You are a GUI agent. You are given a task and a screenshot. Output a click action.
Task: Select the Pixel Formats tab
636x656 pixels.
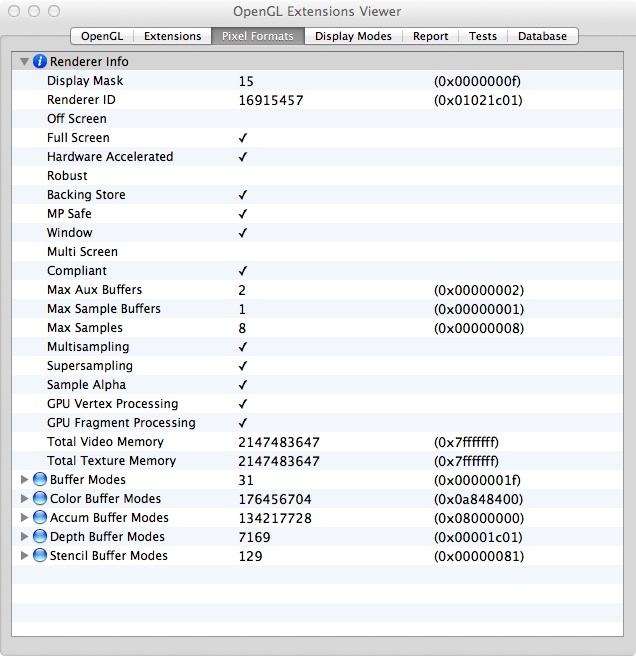258,36
